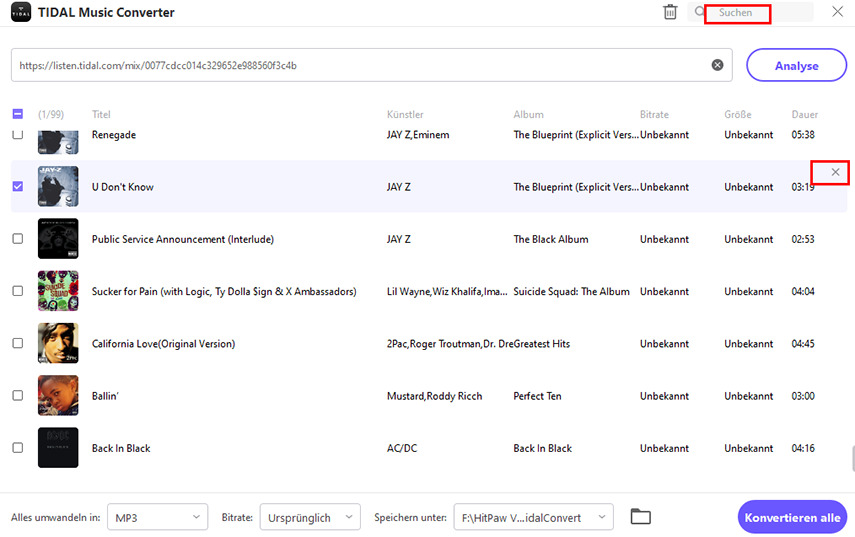The width and height of the screenshot is (855, 537).
Task: Open the MP3 format dropdown
Action: (158, 517)
